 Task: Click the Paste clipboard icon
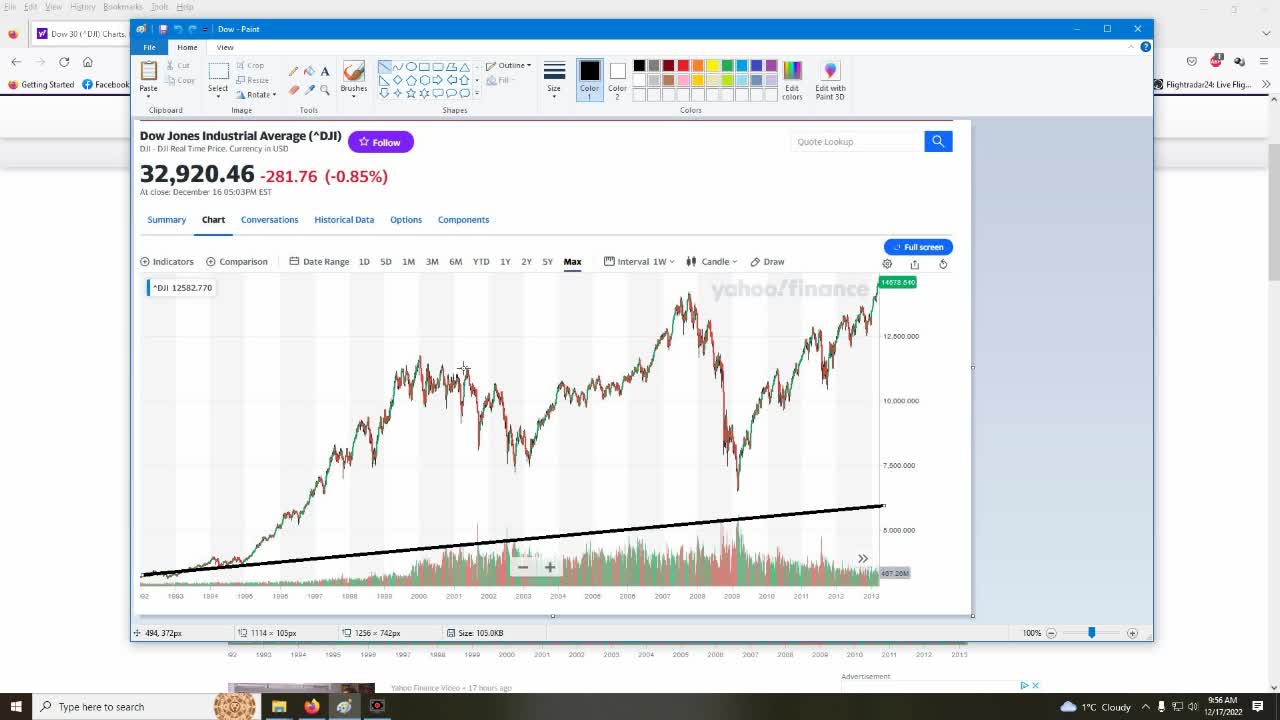[148, 71]
